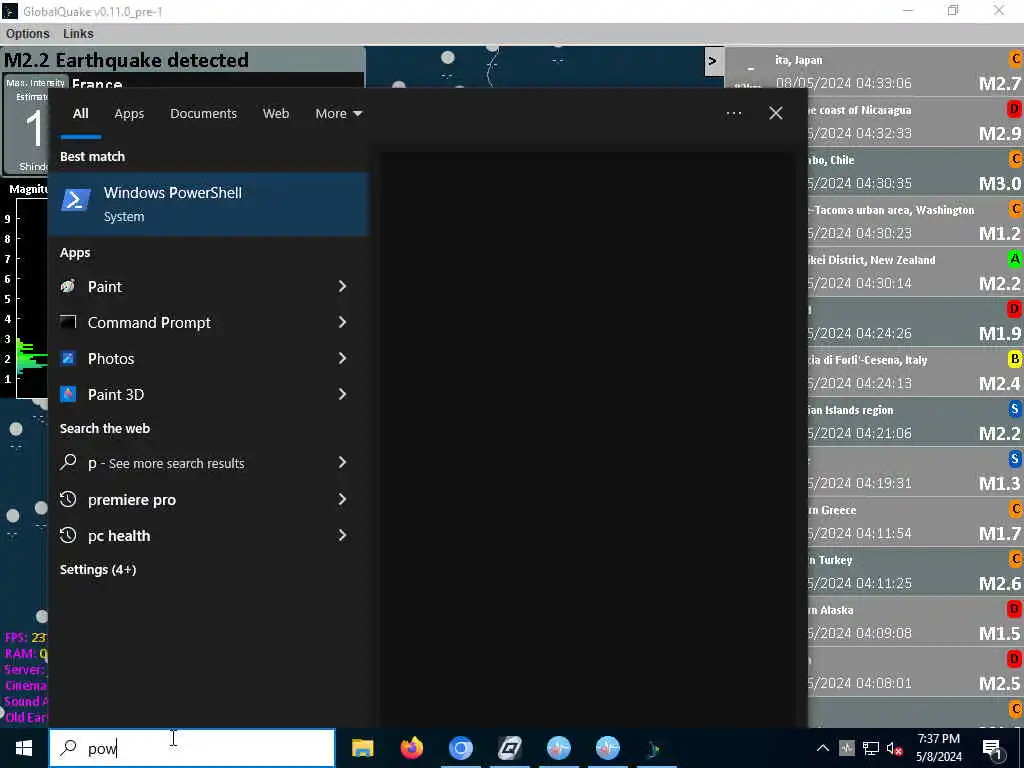Switch to the Apps search tab
Viewport: 1024px width, 768px height.
click(x=129, y=114)
